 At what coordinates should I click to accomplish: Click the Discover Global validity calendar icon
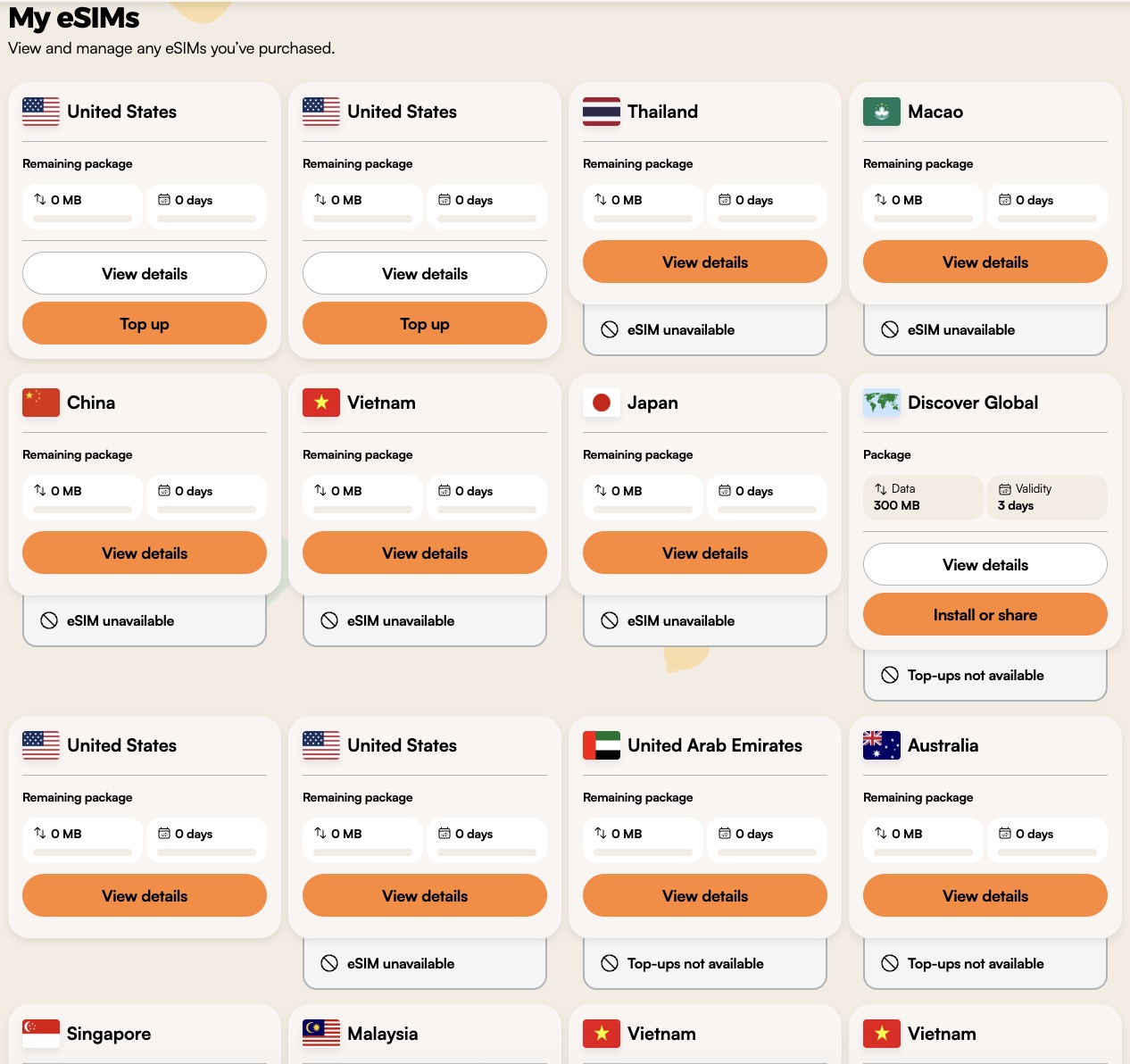[1005, 489]
